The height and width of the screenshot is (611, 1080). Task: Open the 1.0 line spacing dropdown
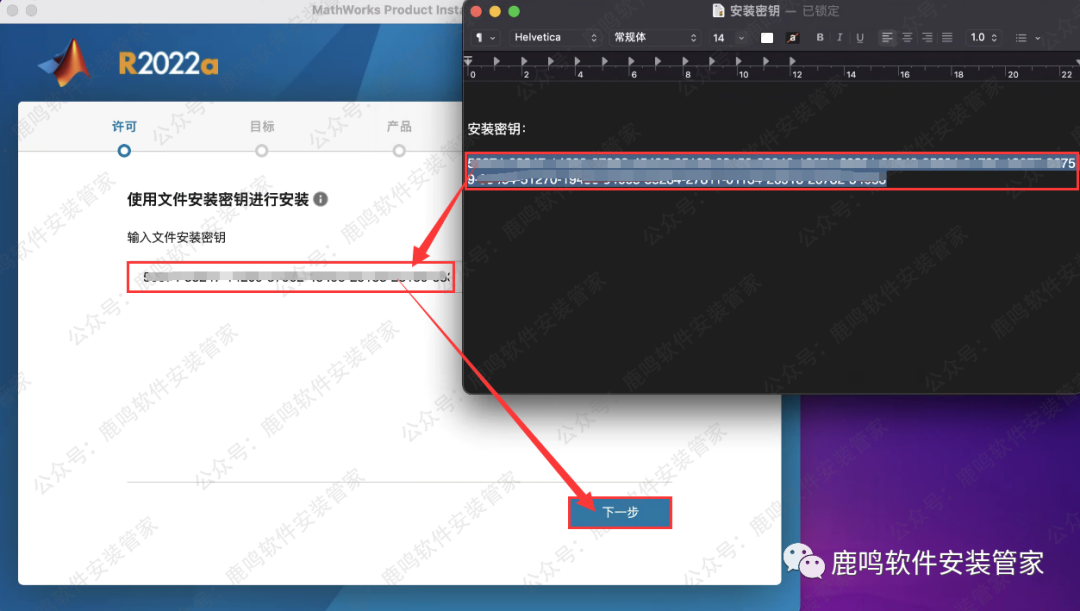point(984,38)
